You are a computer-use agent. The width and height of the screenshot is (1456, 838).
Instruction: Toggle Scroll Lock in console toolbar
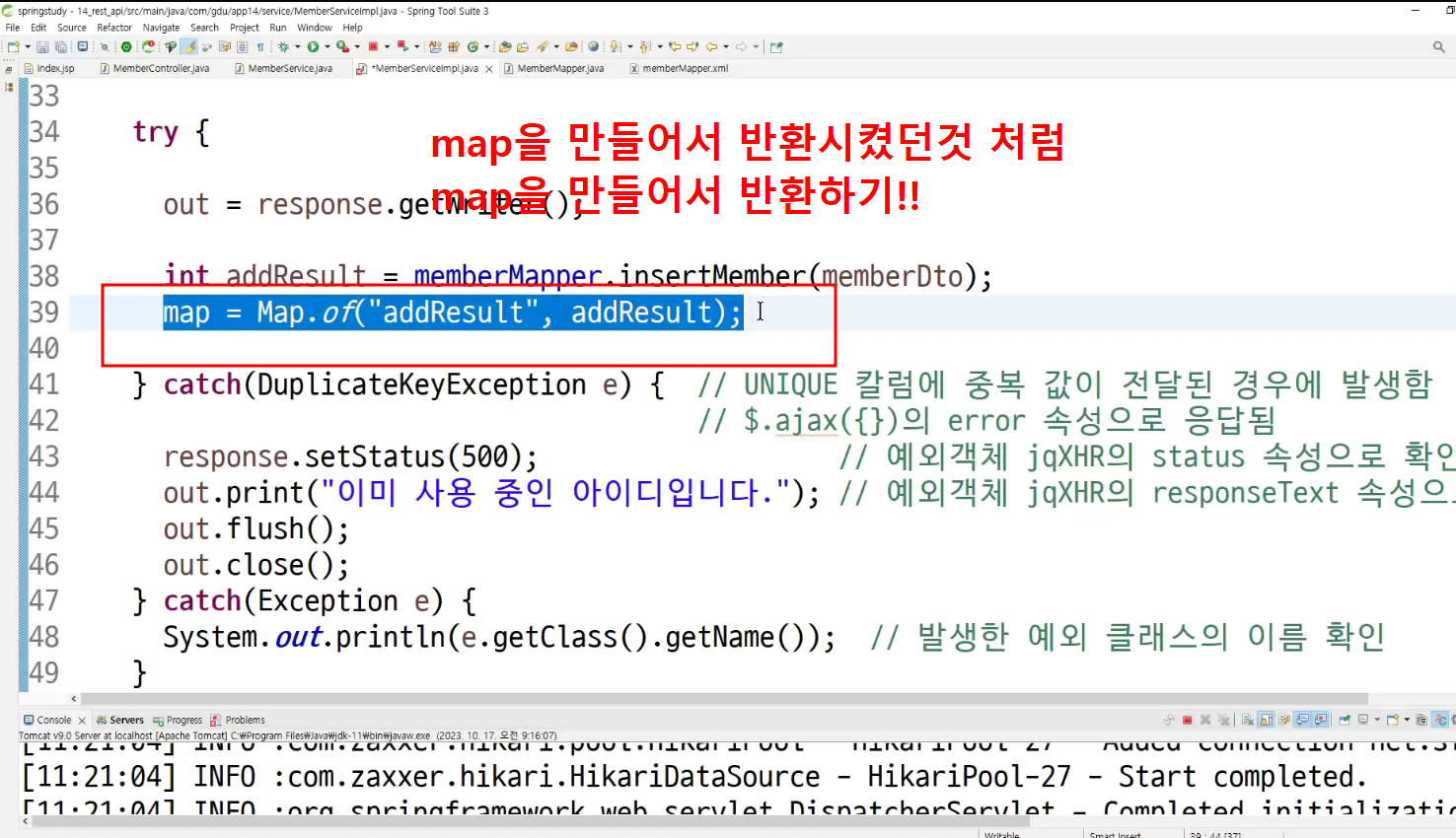click(1267, 720)
